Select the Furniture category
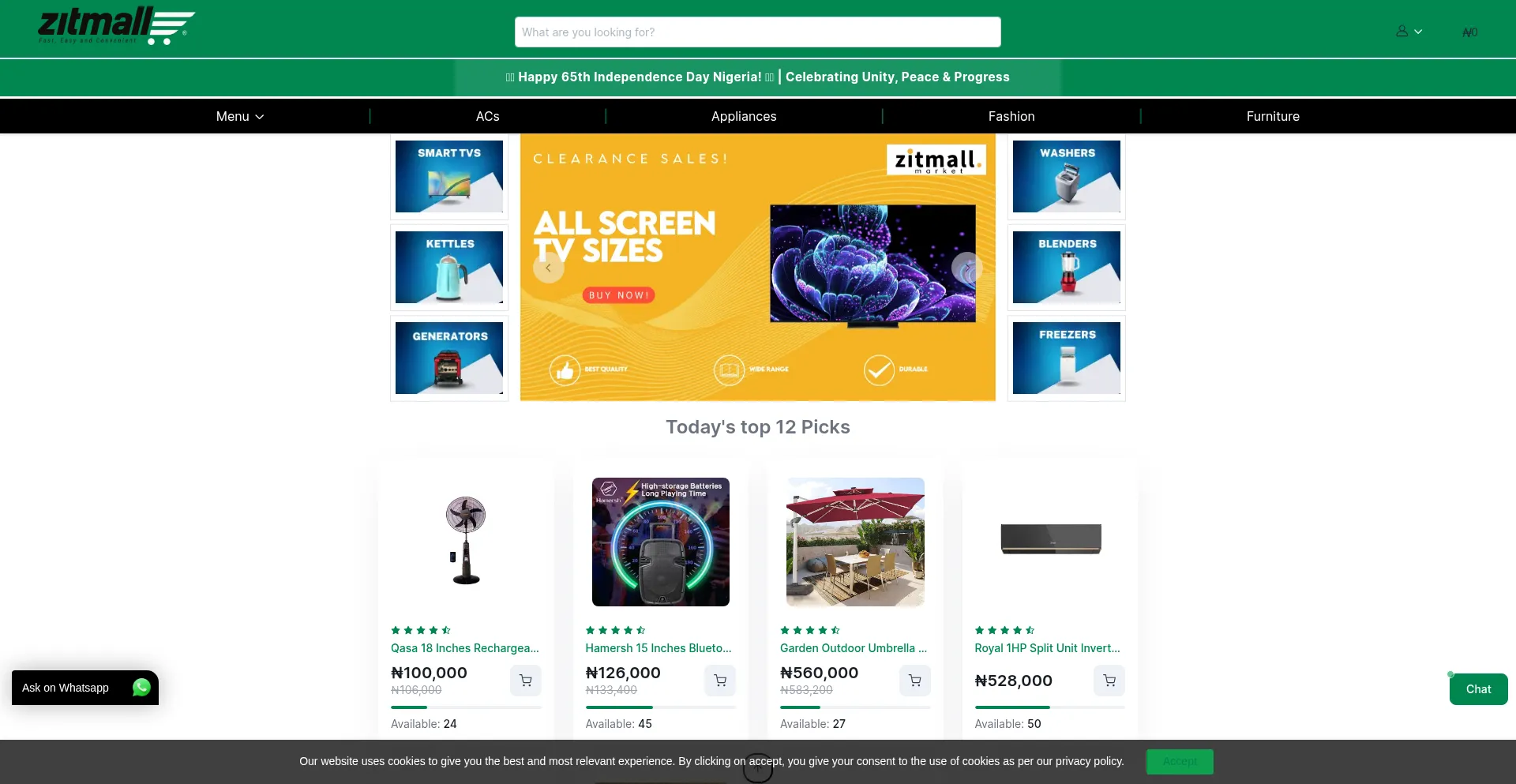This screenshot has width=1516, height=784. click(1273, 116)
